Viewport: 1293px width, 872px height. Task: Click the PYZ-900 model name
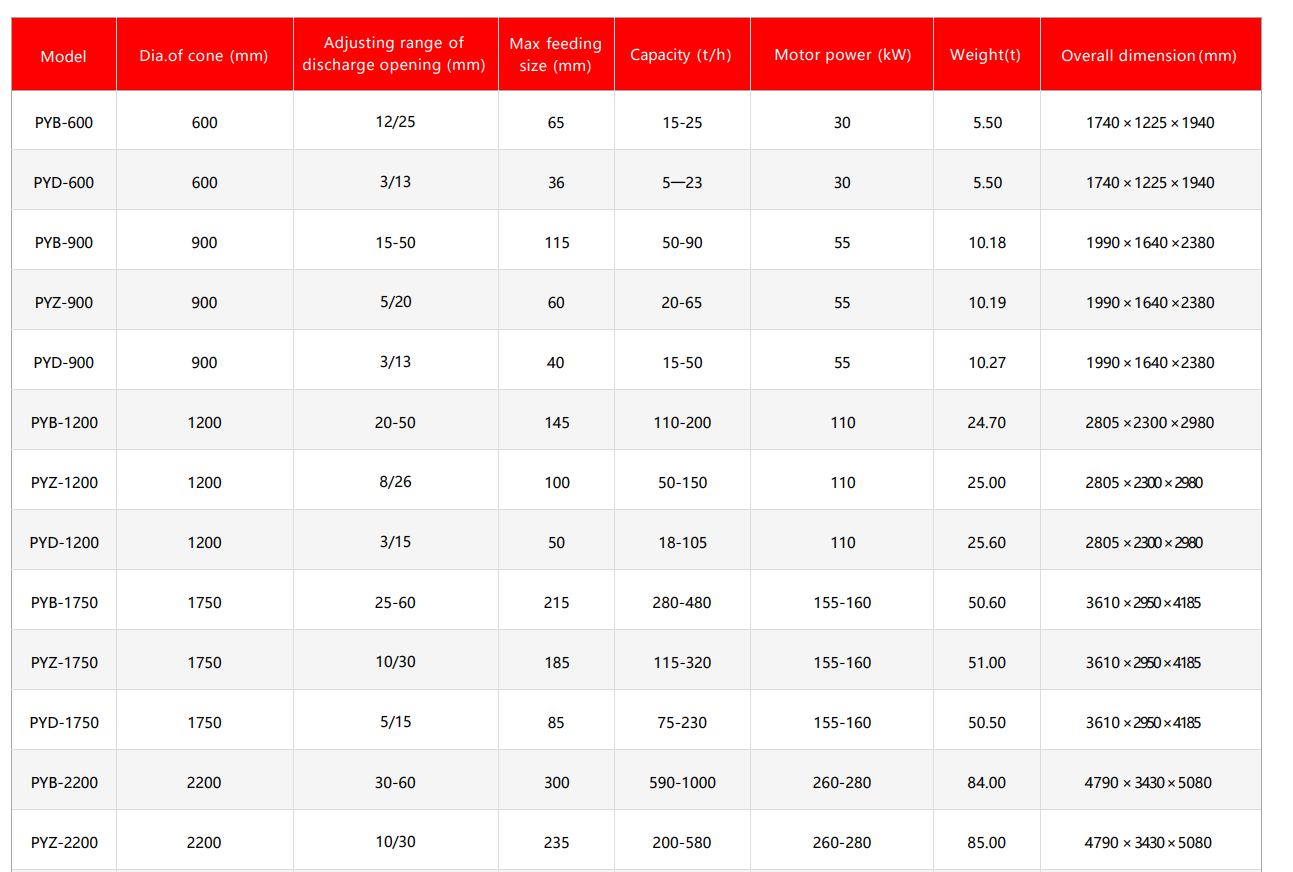[x=64, y=302]
